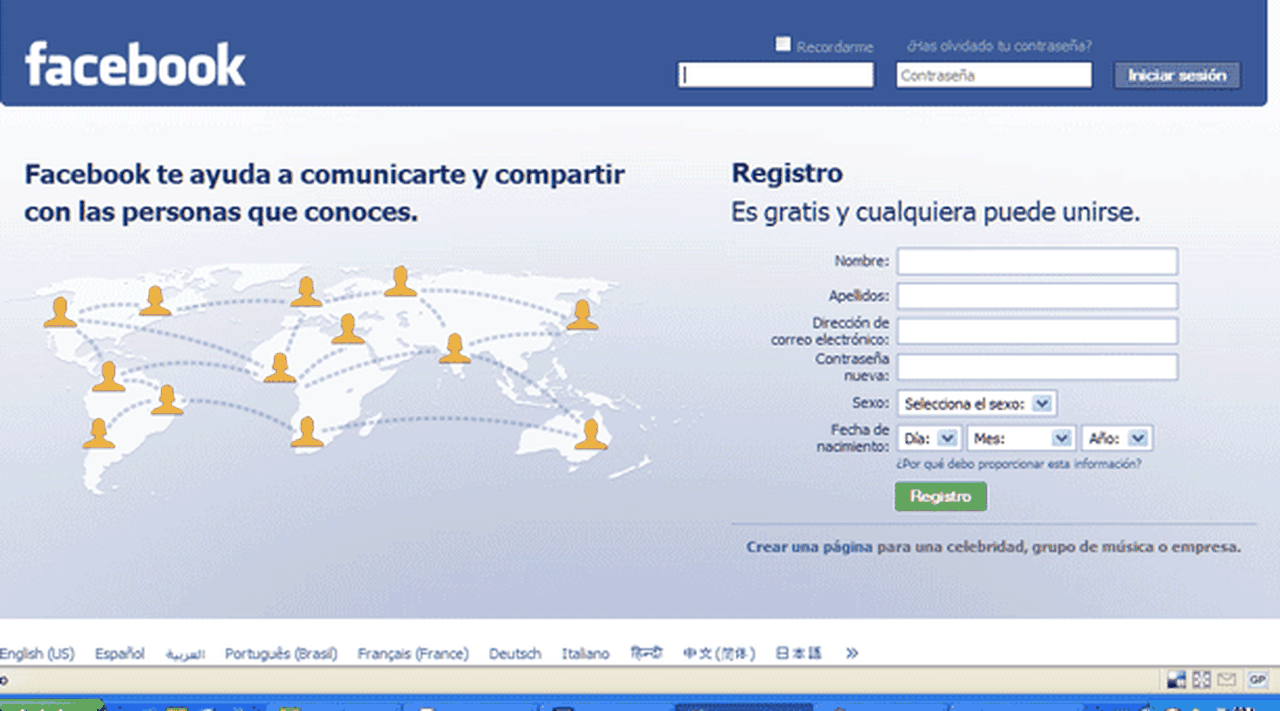Open the Mes birth-date dropdown
The width and height of the screenshot is (1280, 711).
1020,438
